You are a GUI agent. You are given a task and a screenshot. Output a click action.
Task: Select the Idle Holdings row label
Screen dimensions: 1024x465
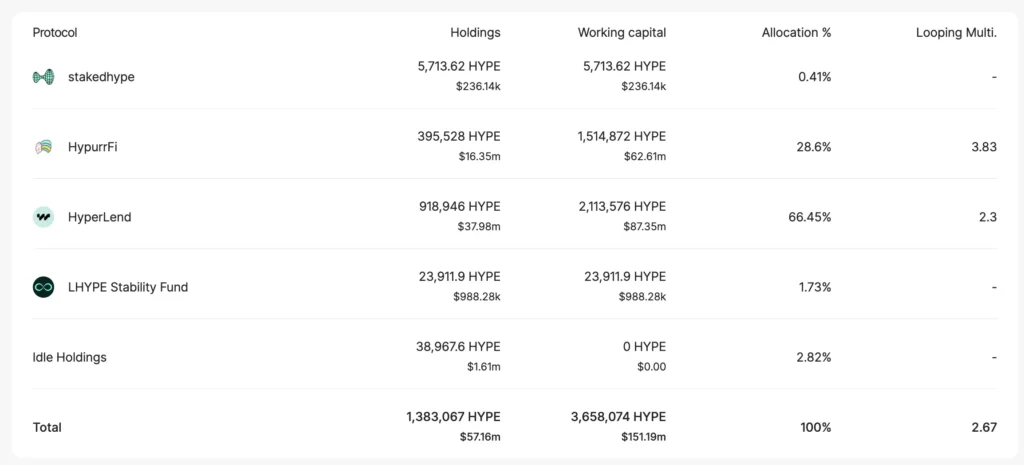point(69,357)
